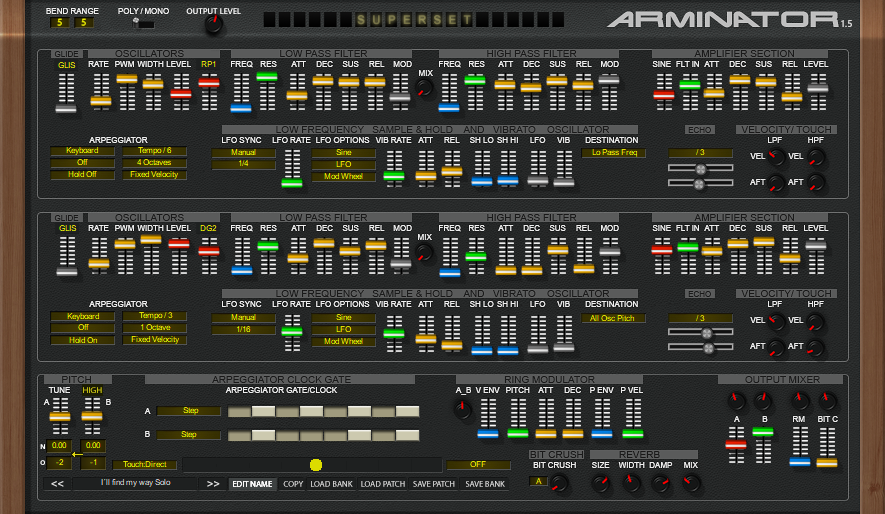The image size is (885, 514).
Task: Click the Reverb Damp knob
Action: coord(660,482)
